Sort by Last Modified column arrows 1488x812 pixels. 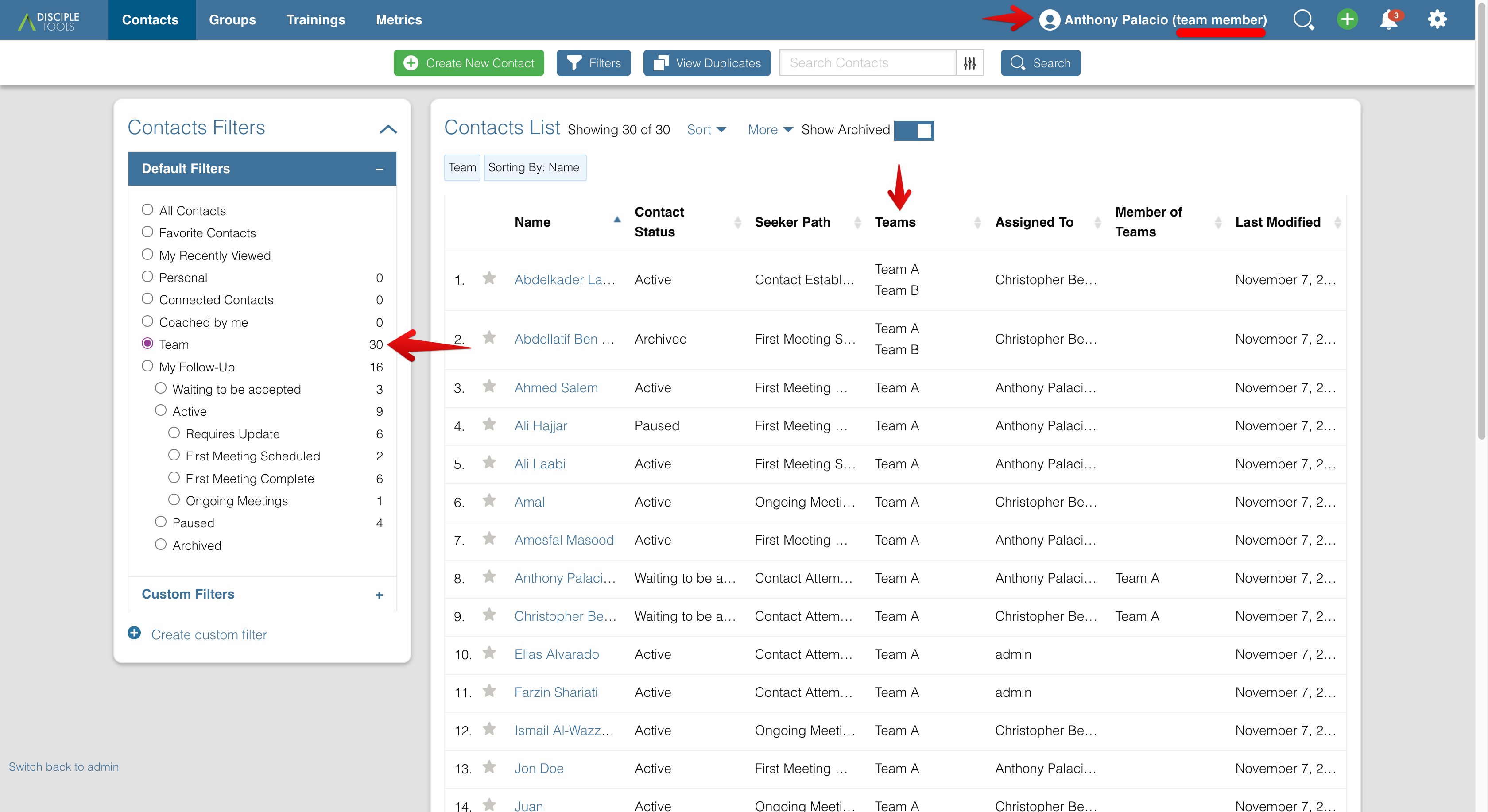coord(1338,222)
